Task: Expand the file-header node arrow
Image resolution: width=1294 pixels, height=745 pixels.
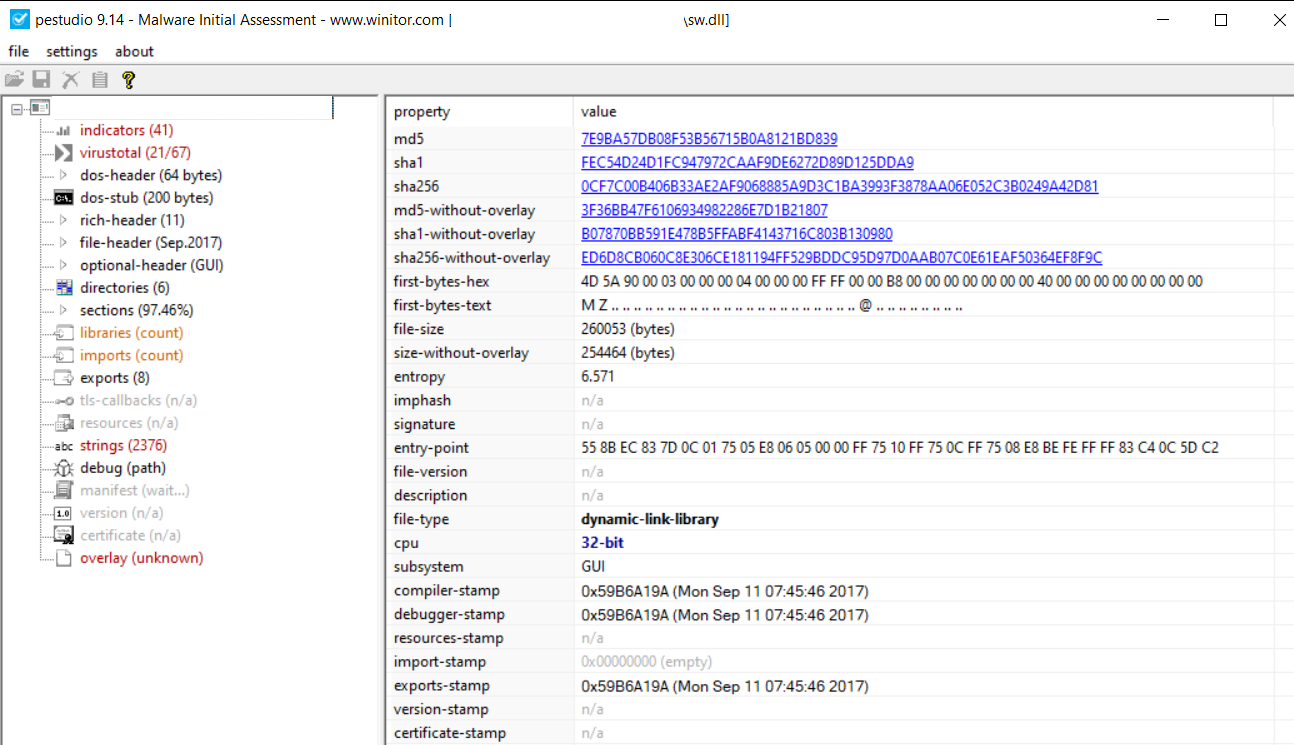Action: (x=64, y=243)
